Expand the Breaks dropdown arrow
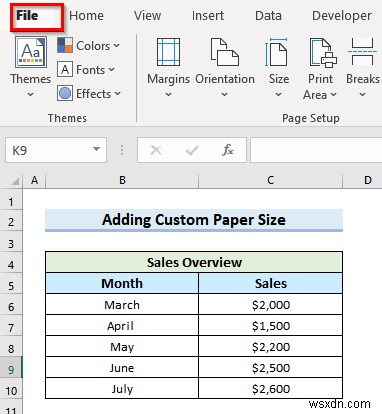The width and height of the screenshot is (382, 414). click(x=363, y=95)
